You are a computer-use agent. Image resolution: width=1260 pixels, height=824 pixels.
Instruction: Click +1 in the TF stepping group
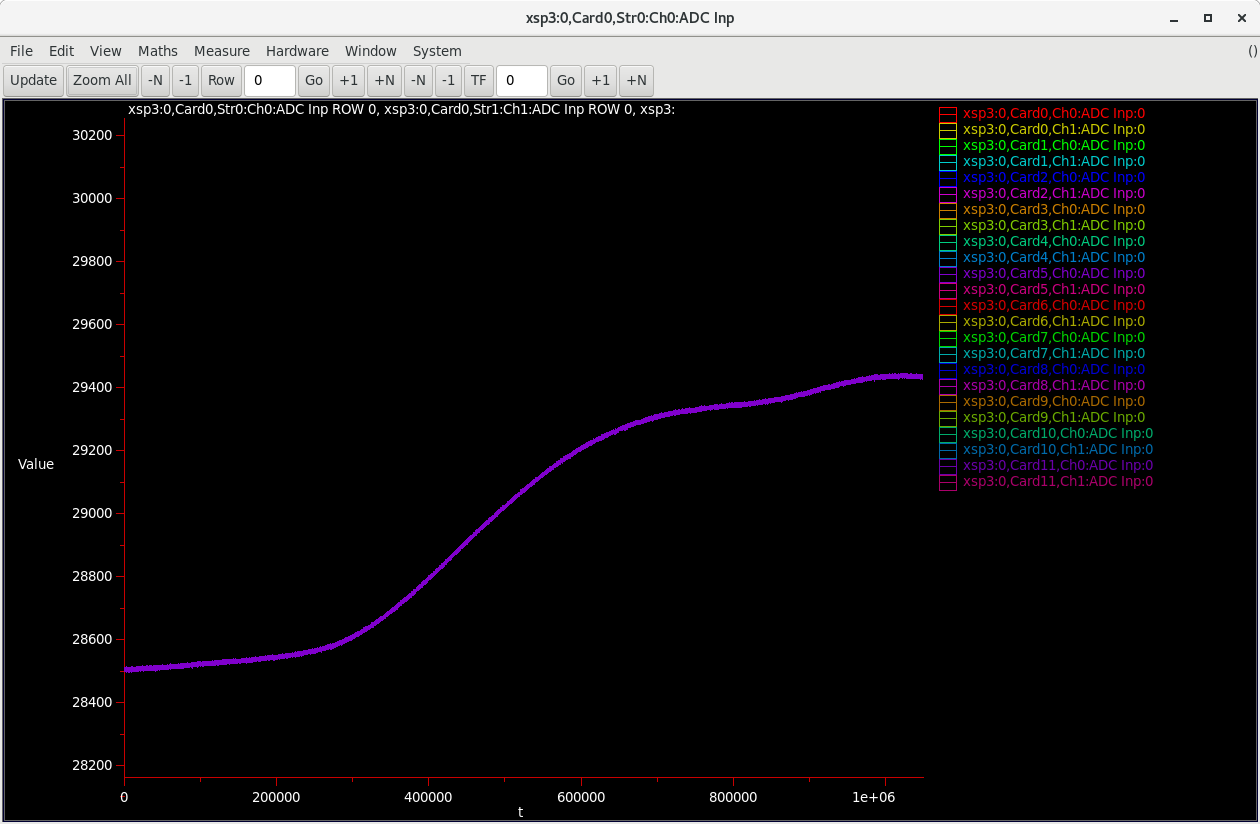[600, 81]
